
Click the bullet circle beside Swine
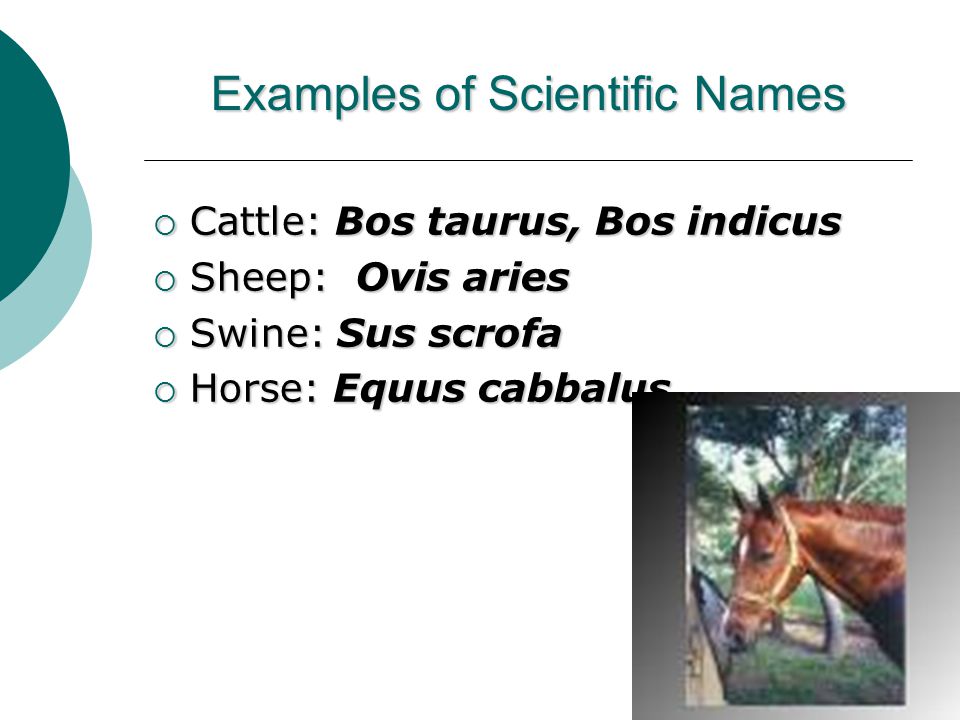pyautogui.click(x=165, y=337)
